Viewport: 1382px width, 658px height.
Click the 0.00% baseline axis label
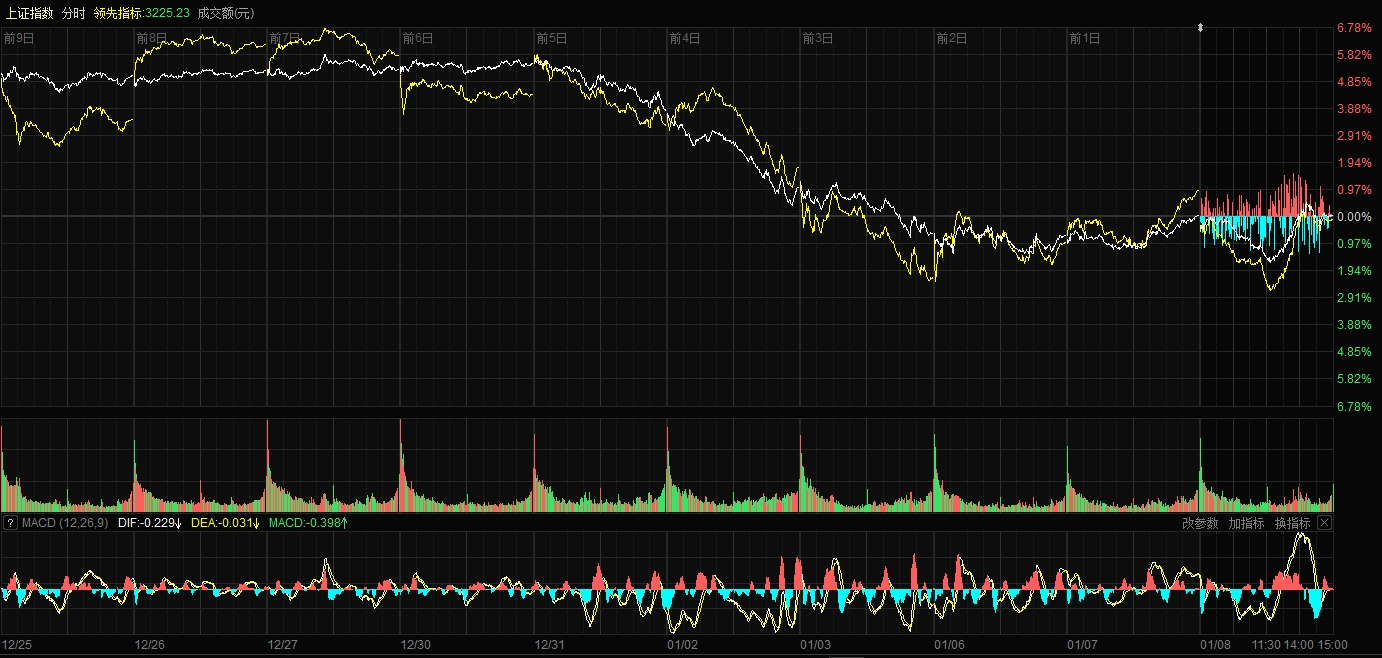click(1354, 217)
